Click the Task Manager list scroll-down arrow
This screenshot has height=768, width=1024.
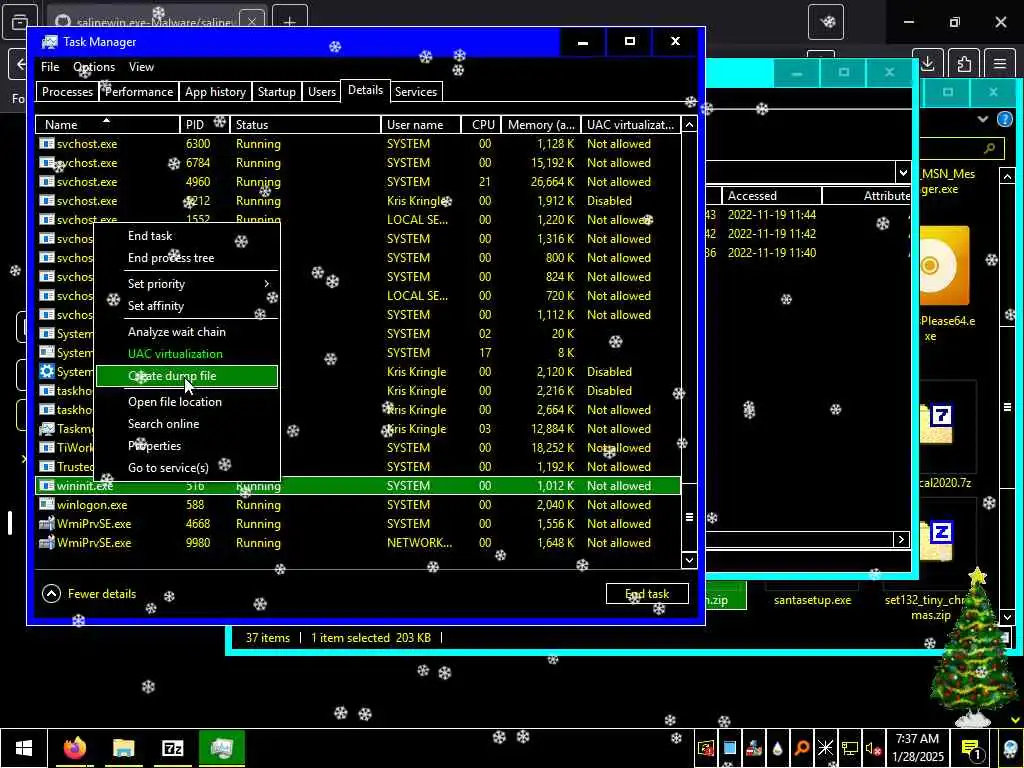tap(689, 560)
